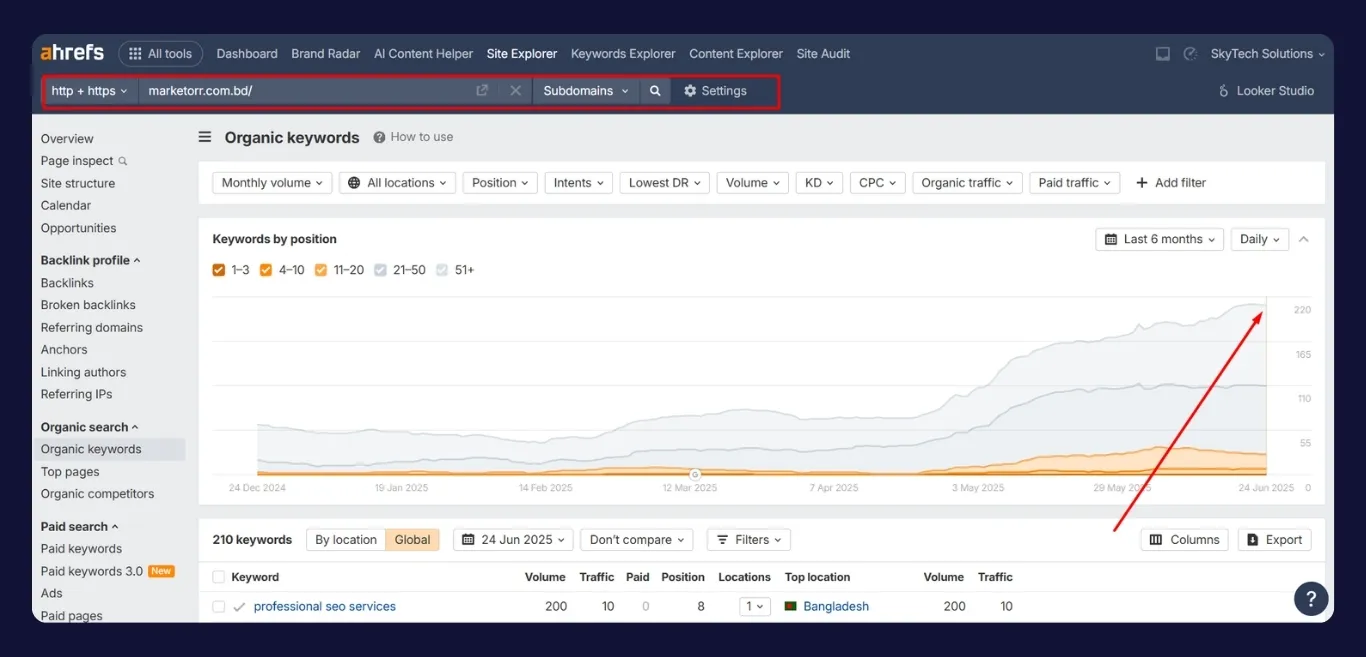Click the Export button
Screen dimensions: 1366x657
[1274, 540]
